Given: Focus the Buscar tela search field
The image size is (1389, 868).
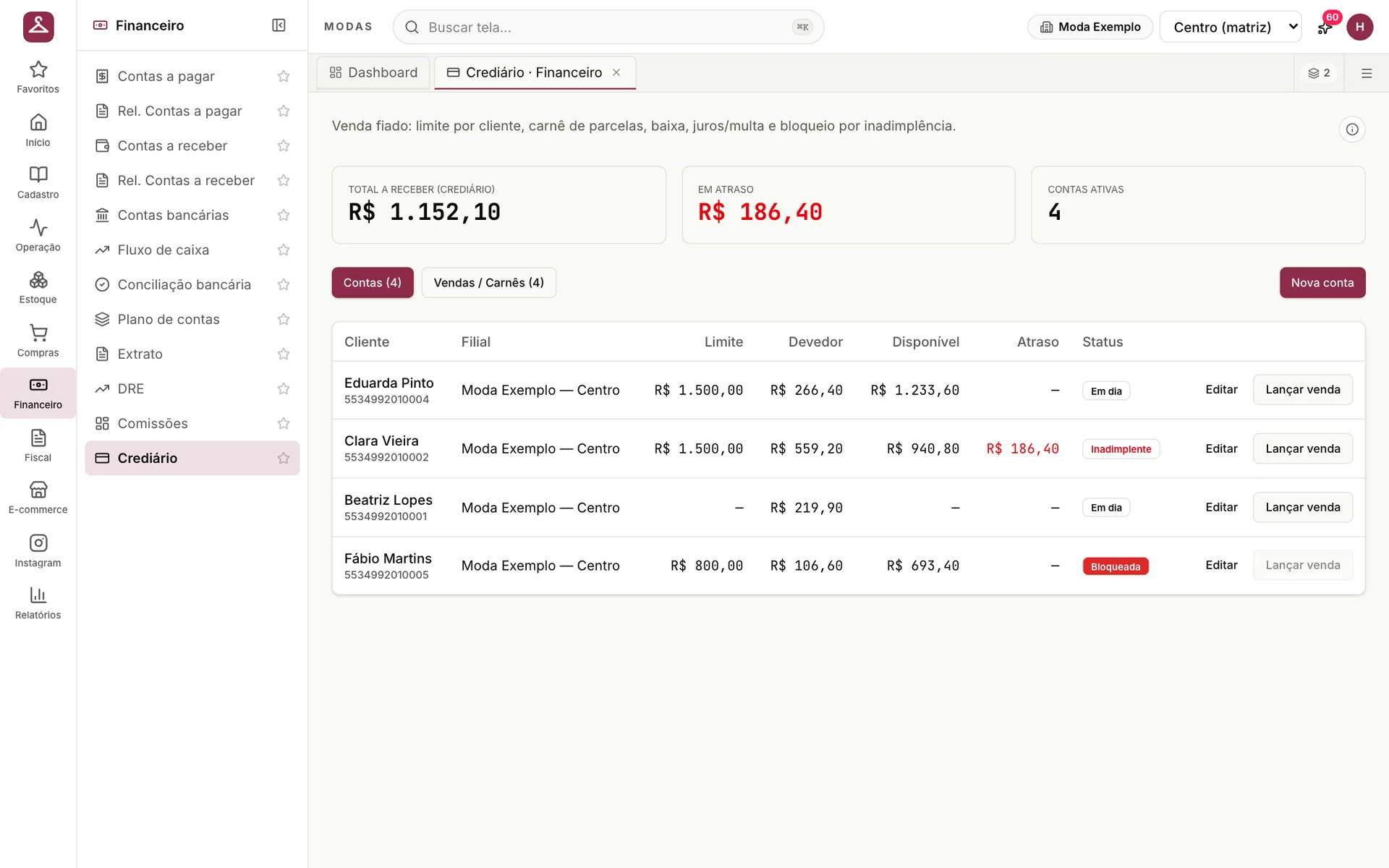Looking at the screenshot, I should coord(608,27).
